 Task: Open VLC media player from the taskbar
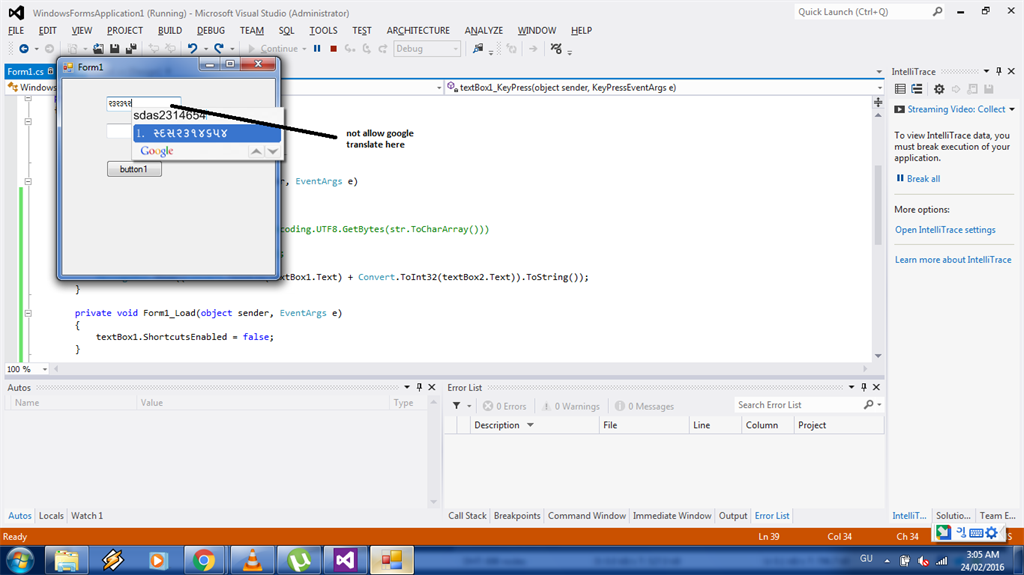(251, 561)
